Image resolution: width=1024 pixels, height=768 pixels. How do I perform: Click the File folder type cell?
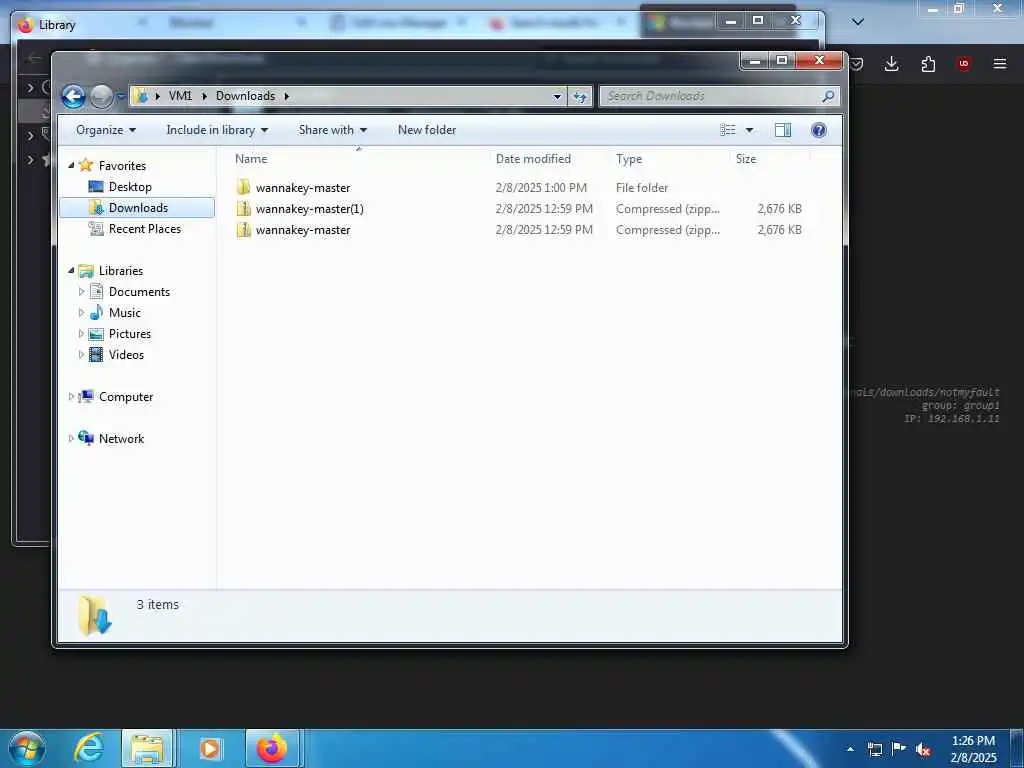point(641,187)
